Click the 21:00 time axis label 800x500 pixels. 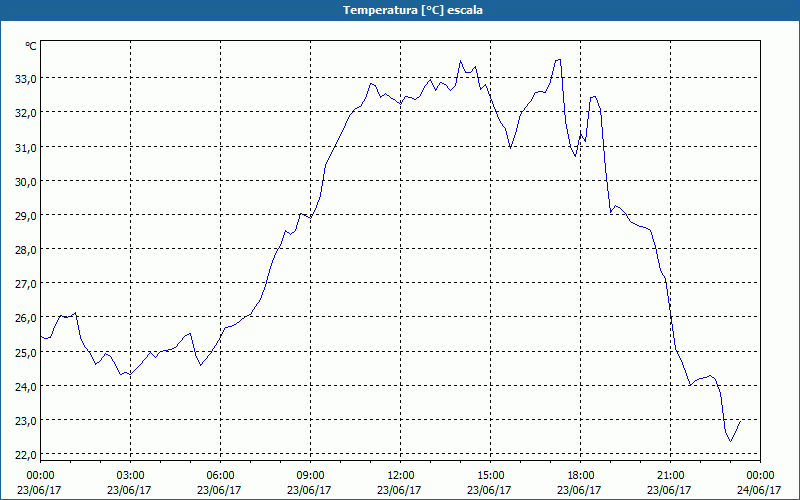[x=670, y=476]
